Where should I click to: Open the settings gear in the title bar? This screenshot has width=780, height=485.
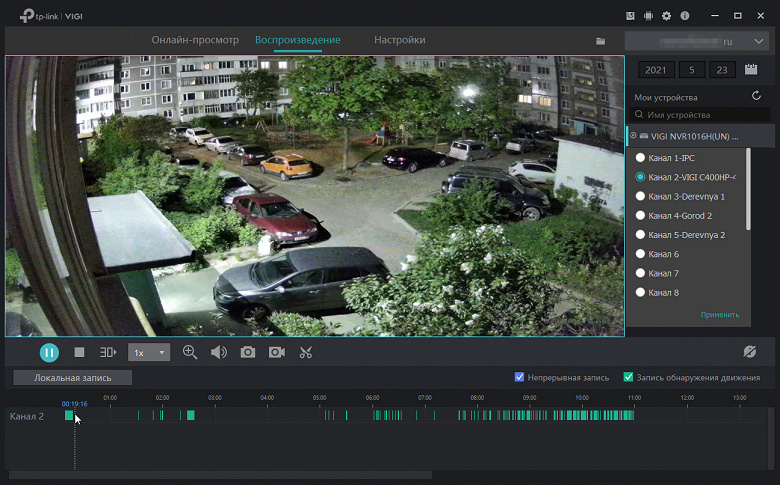[667, 16]
